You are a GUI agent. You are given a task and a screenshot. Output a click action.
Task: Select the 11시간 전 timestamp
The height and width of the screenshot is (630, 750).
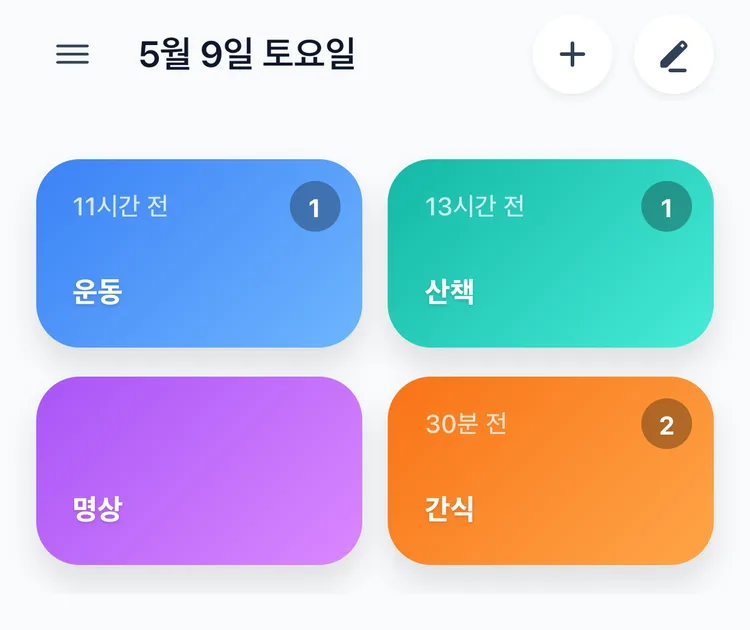tap(120, 207)
